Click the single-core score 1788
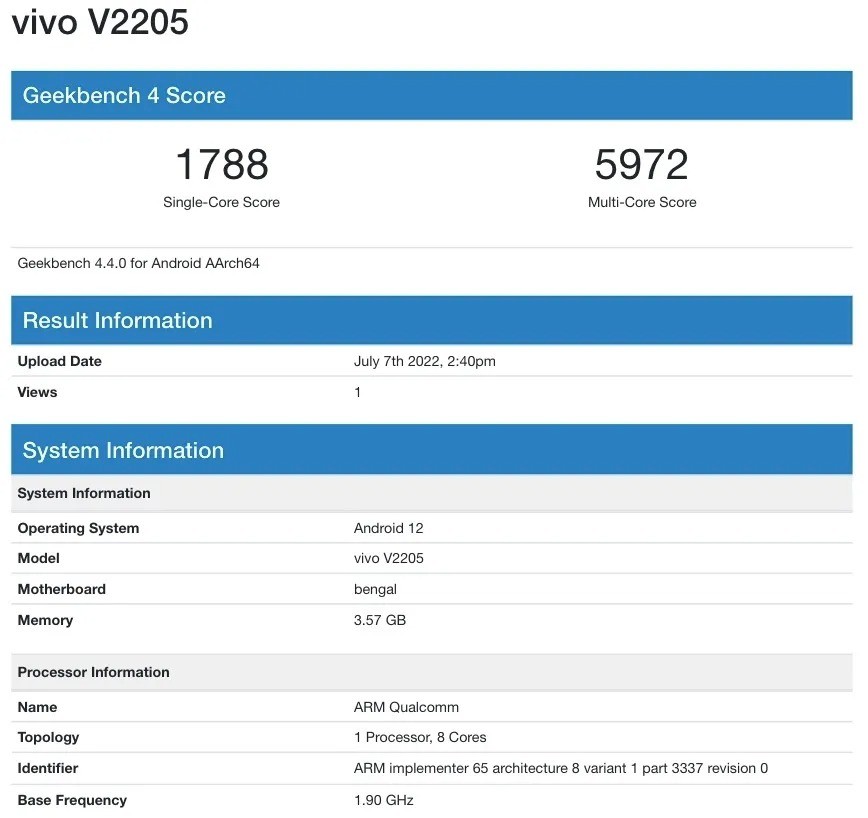The width and height of the screenshot is (868, 818). coord(221,165)
